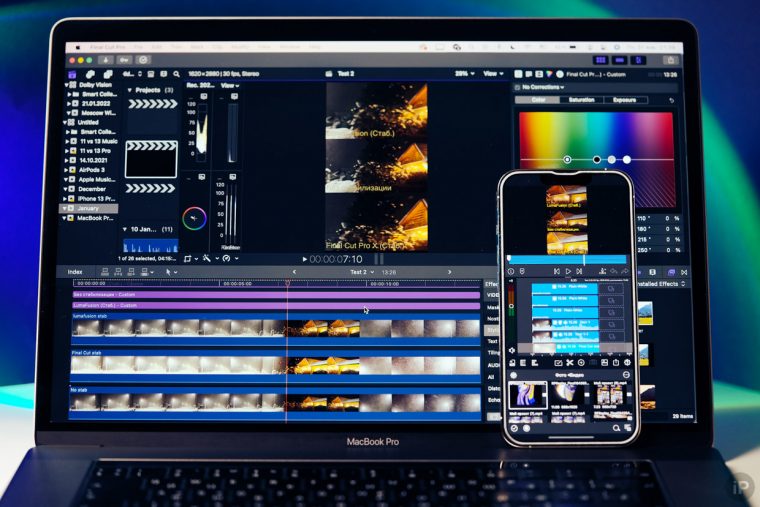The height and width of the screenshot is (507, 760).
Task: Open the retime speed dropdown
Action: [x=229, y=259]
